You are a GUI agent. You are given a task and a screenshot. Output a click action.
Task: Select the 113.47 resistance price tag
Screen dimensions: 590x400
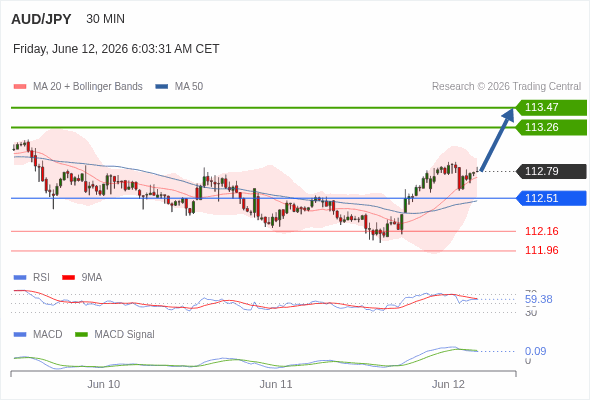[551, 108]
